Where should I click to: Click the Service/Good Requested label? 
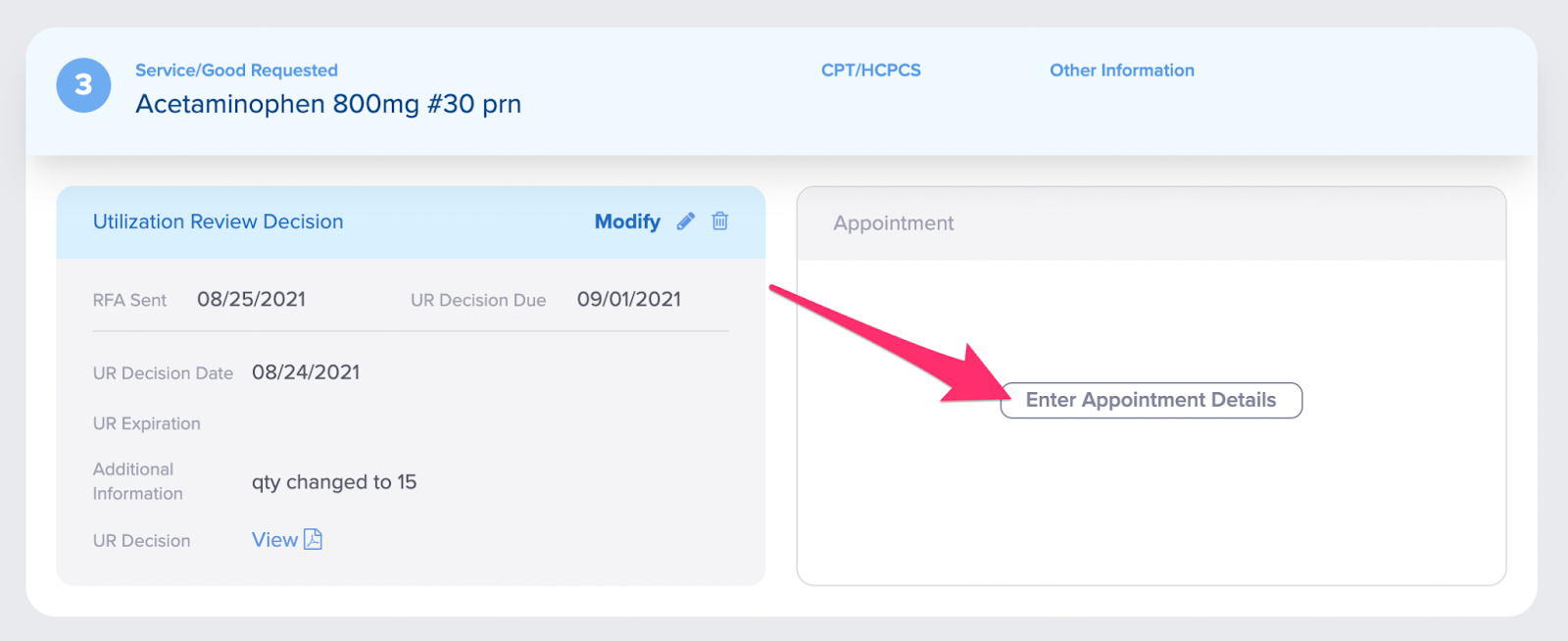pyautogui.click(x=236, y=71)
